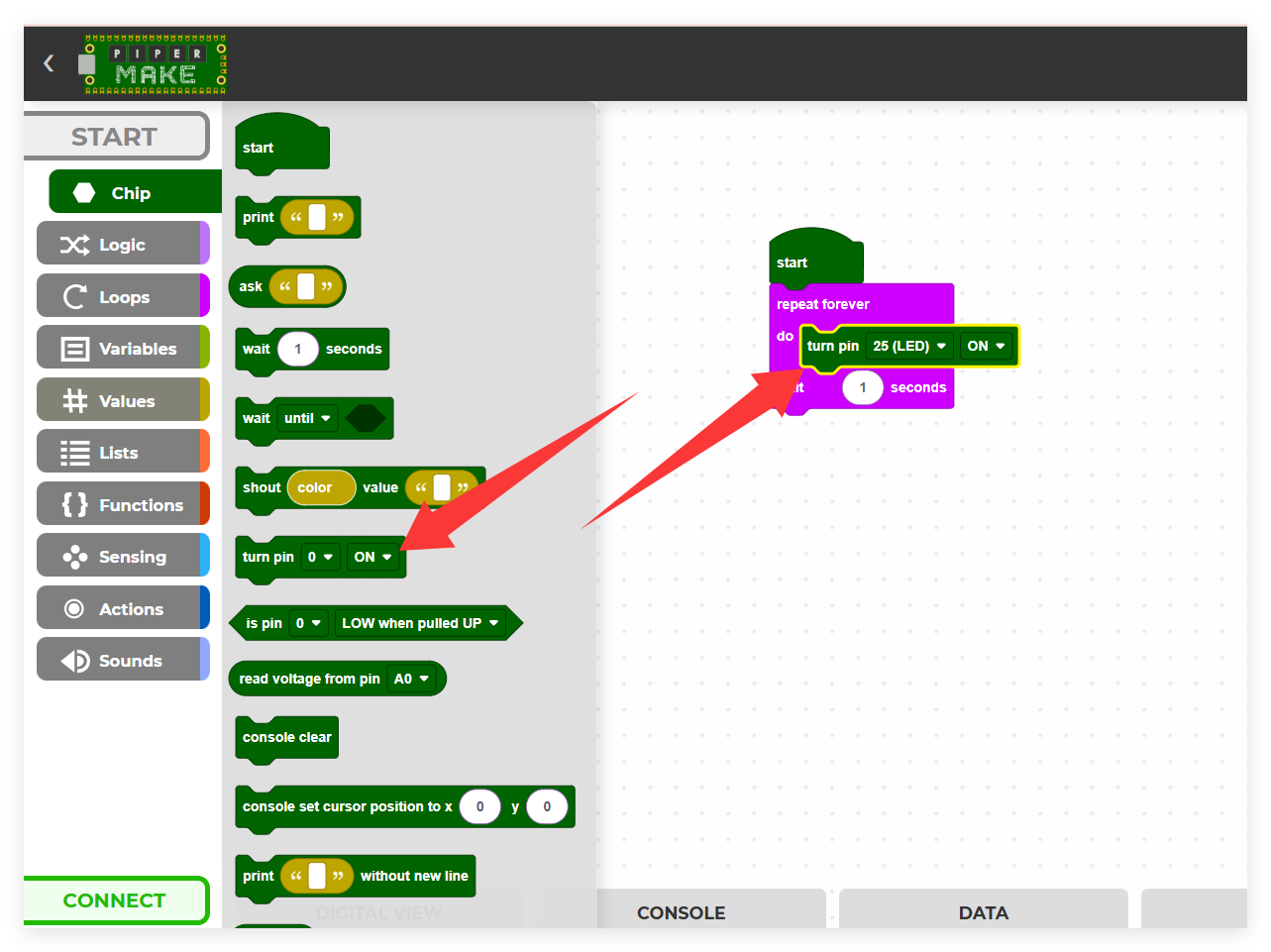Open pin dropdown in is pin block
This screenshot has width=1271, height=952.
(x=308, y=623)
